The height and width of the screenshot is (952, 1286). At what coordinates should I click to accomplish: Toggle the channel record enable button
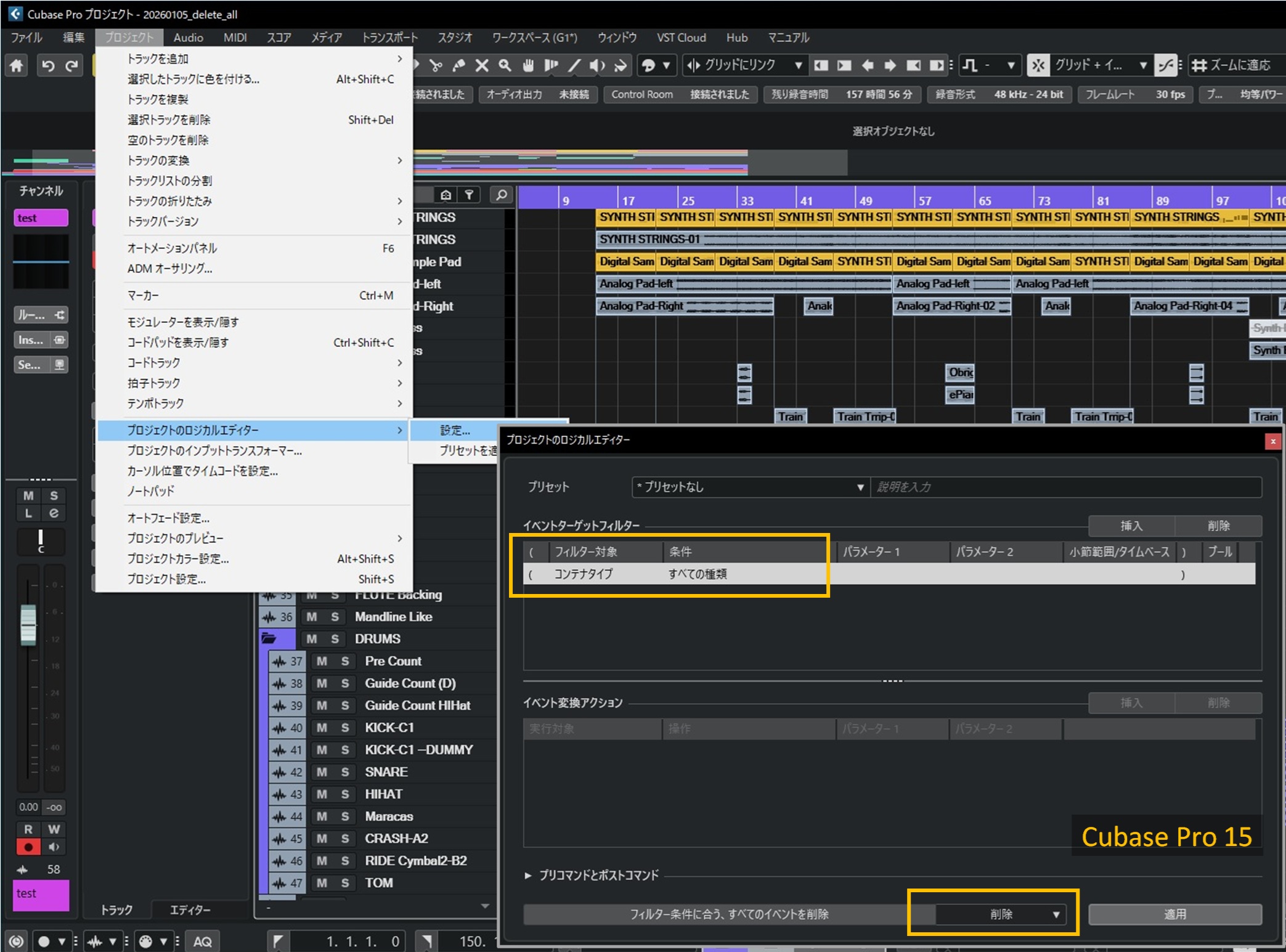tap(28, 847)
